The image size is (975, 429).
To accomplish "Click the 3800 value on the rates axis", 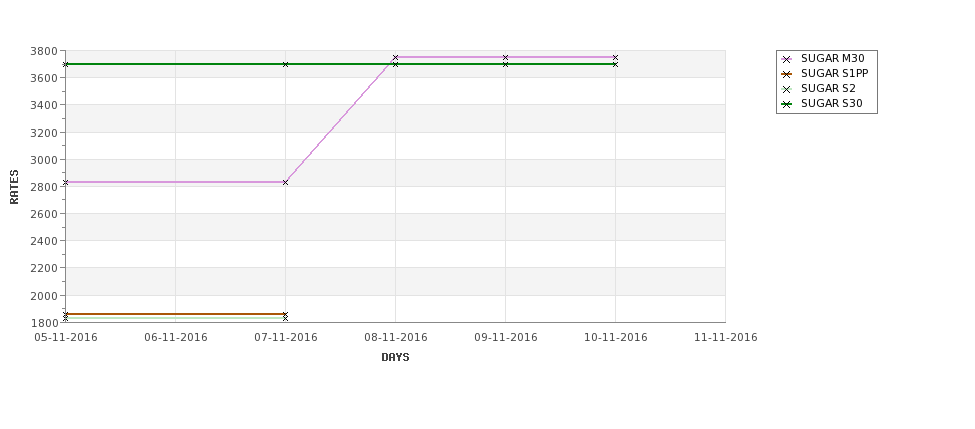I will (45, 51).
